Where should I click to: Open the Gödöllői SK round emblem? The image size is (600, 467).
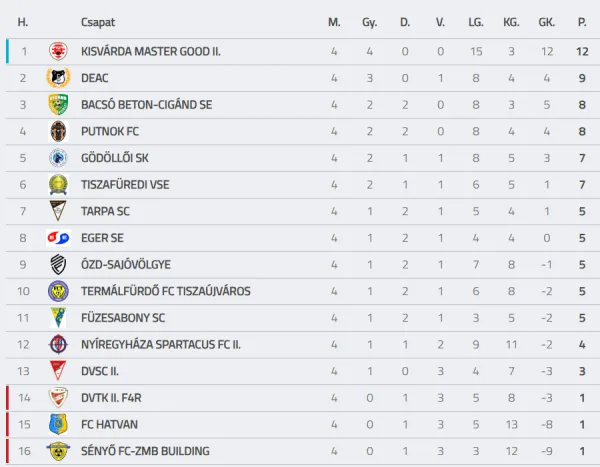point(58,158)
